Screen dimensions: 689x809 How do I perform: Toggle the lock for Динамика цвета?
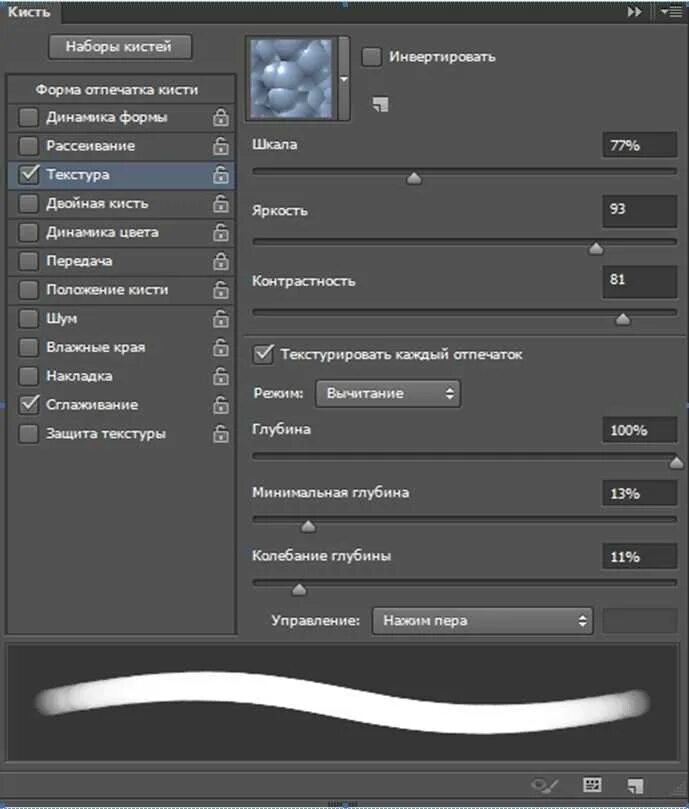coord(221,233)
